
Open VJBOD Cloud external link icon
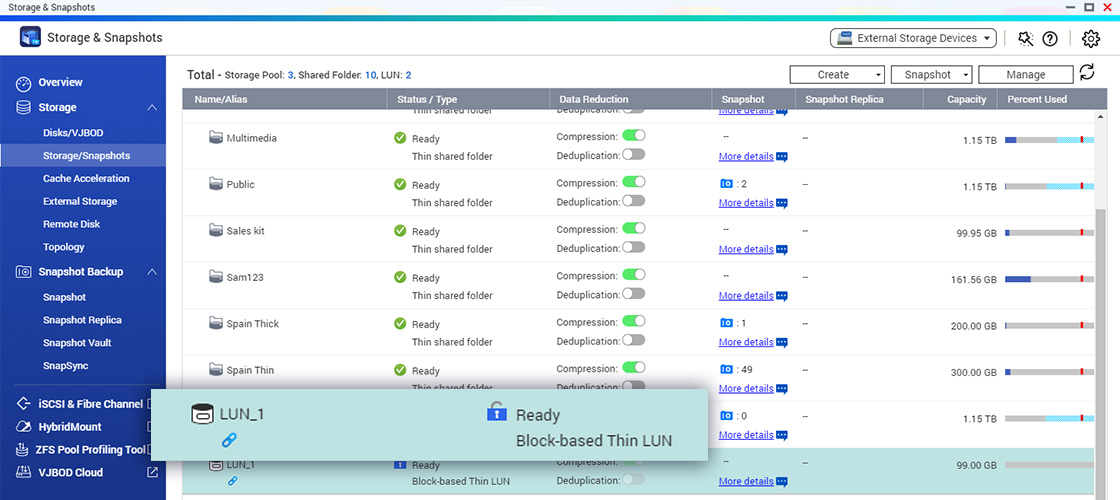152,473
